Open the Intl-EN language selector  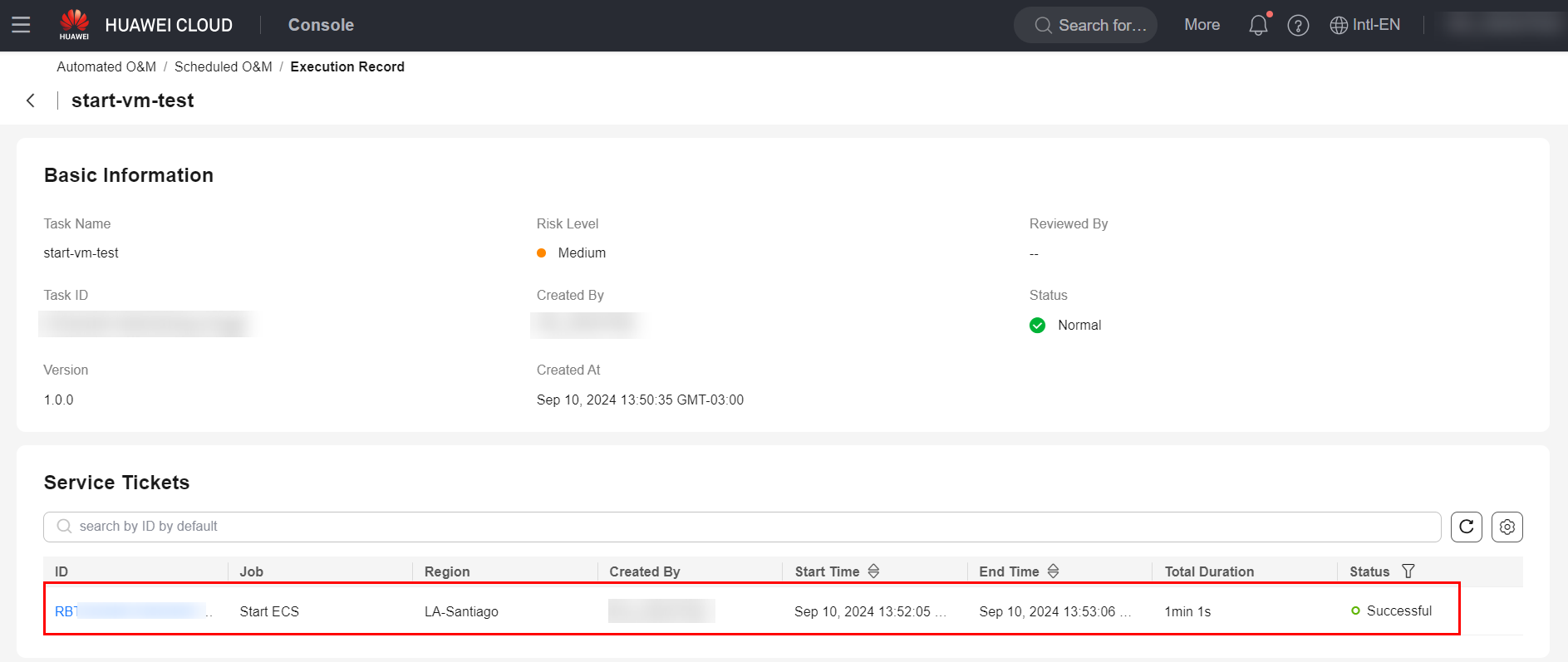coord(1365,25)
